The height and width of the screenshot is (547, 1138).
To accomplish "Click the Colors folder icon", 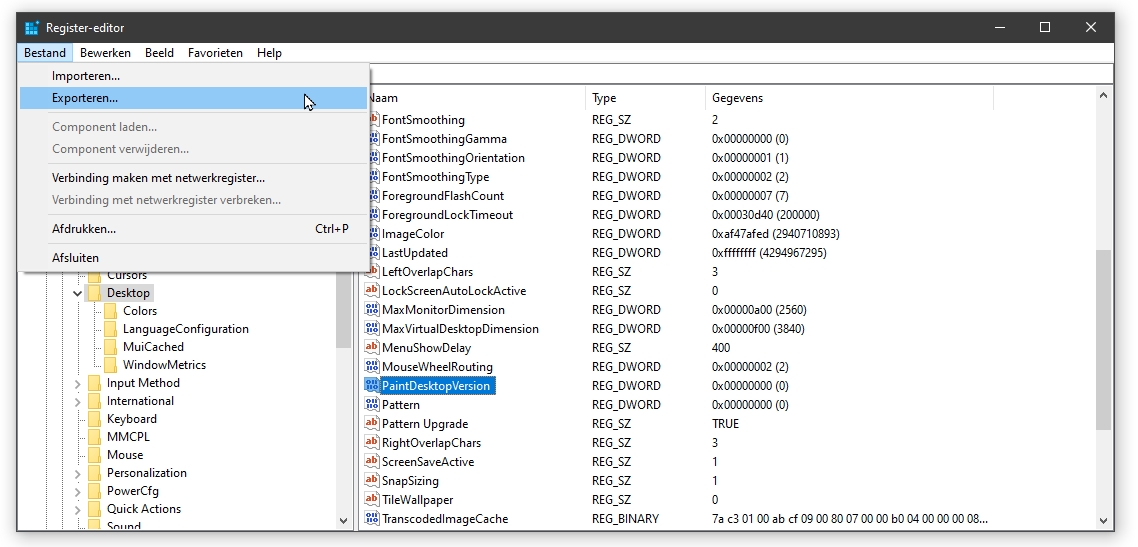I will coord(110,310).
